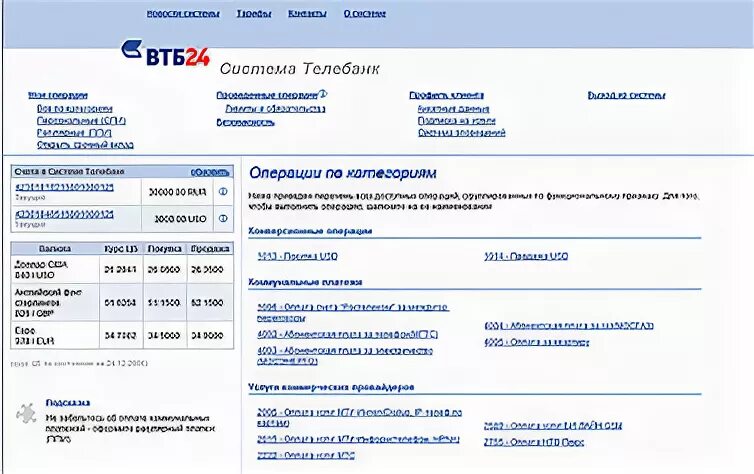This screenshot has height=474, width=754.
Task: Open the USD account number link
Action: [x=64, y=214]
